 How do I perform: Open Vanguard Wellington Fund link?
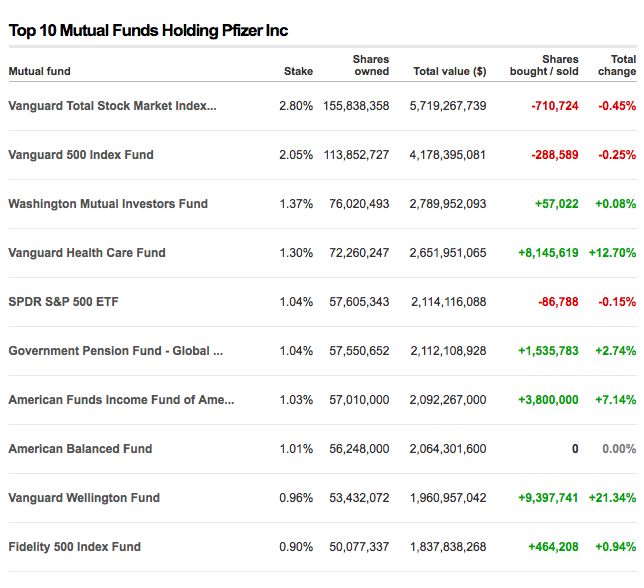coord(84,498)
